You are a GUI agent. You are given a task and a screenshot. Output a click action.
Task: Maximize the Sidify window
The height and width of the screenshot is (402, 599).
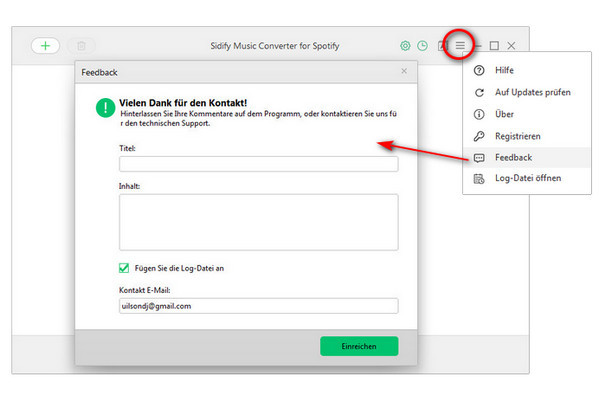[x=494, y=46]
